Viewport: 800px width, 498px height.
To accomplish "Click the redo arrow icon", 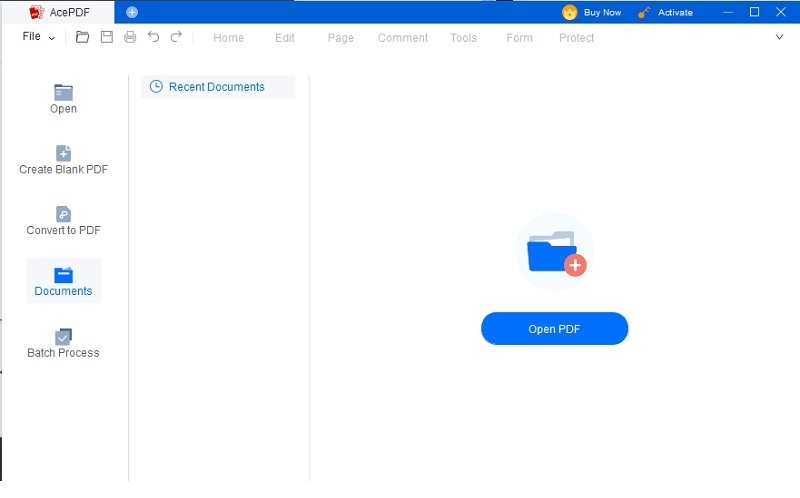I will [176, 37].
